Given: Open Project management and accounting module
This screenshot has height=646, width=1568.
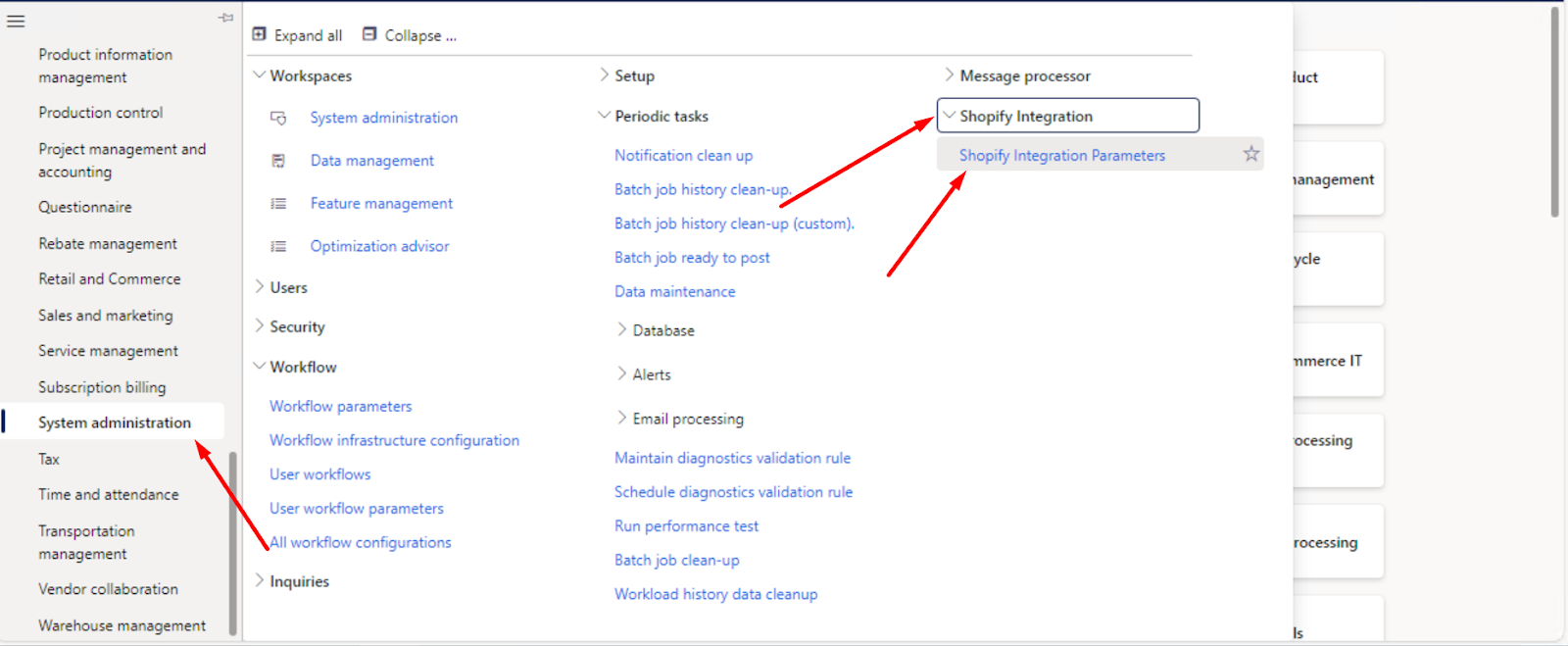Looking at the screenshot, I should [122, 160].
